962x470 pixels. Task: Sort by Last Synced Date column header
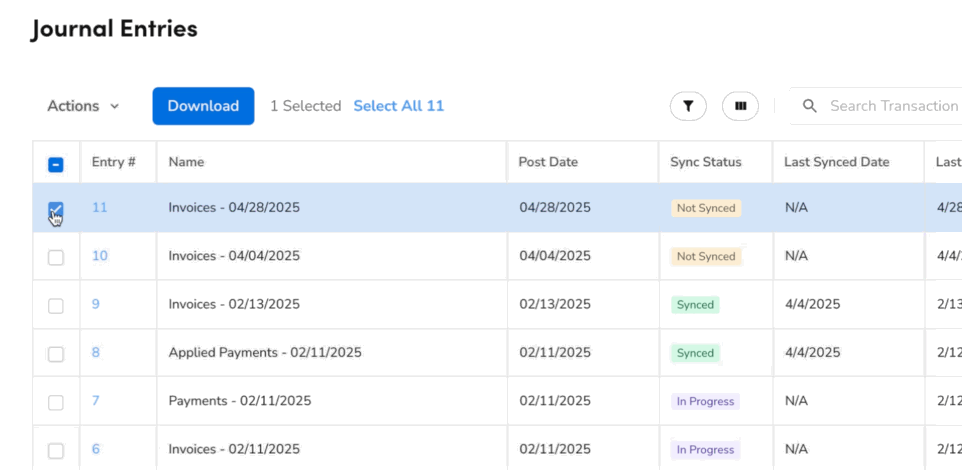(x=836, y=163)
